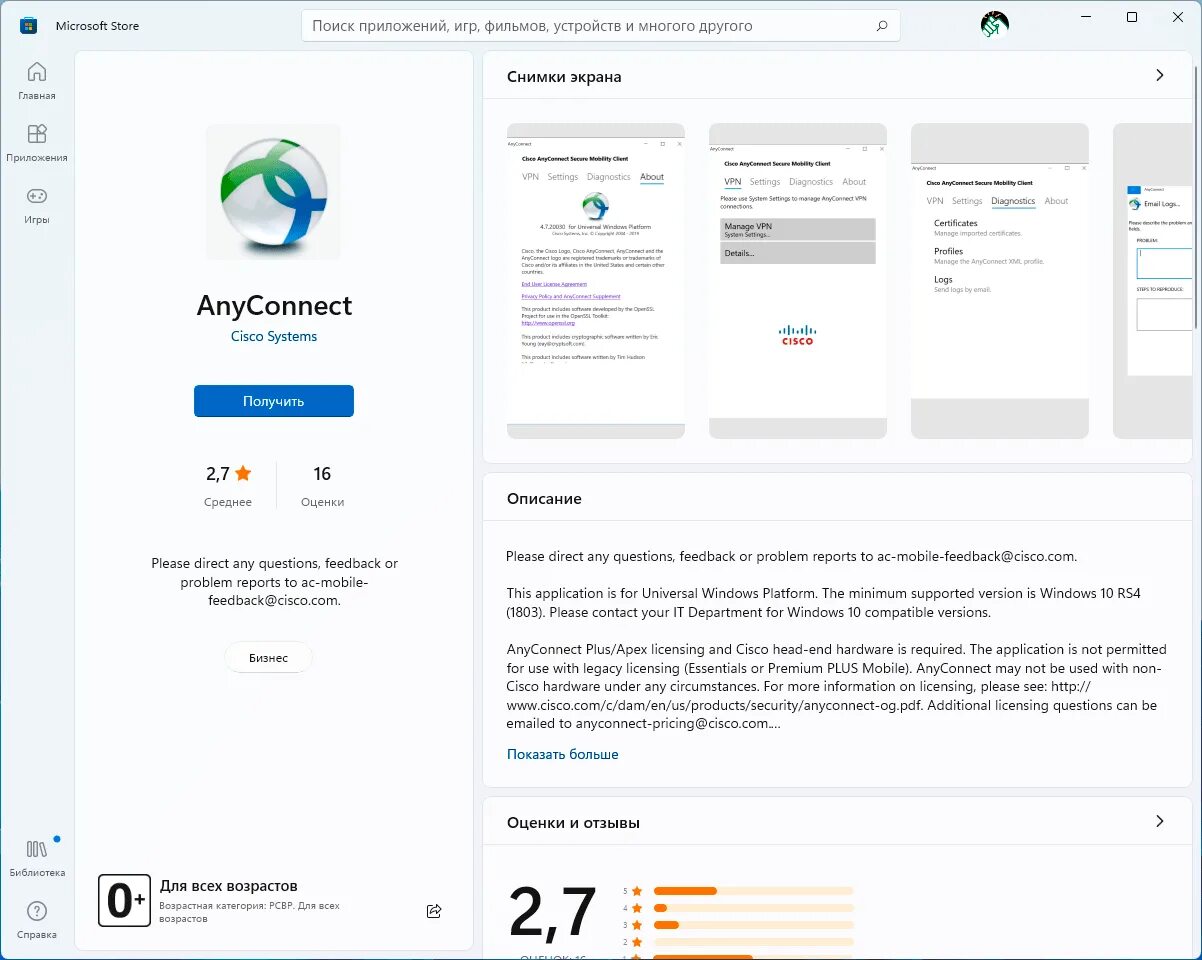Click the 3-star rating bar
1202x960 pixels.
[x=753, y=925]
